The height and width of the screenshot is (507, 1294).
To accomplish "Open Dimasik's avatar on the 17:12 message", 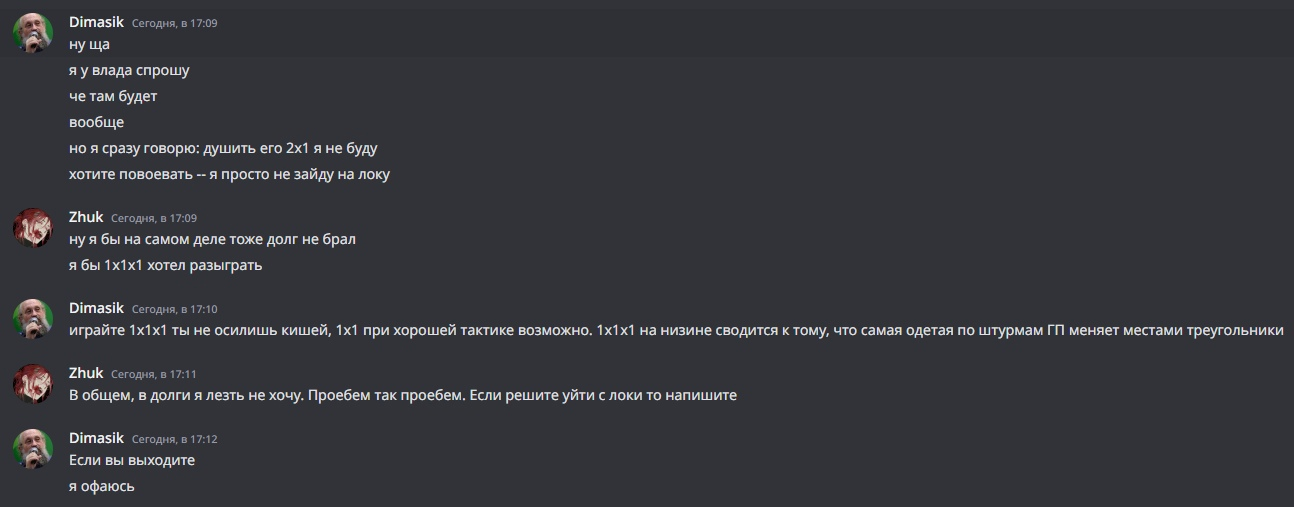I will click(x=32, y=448).
